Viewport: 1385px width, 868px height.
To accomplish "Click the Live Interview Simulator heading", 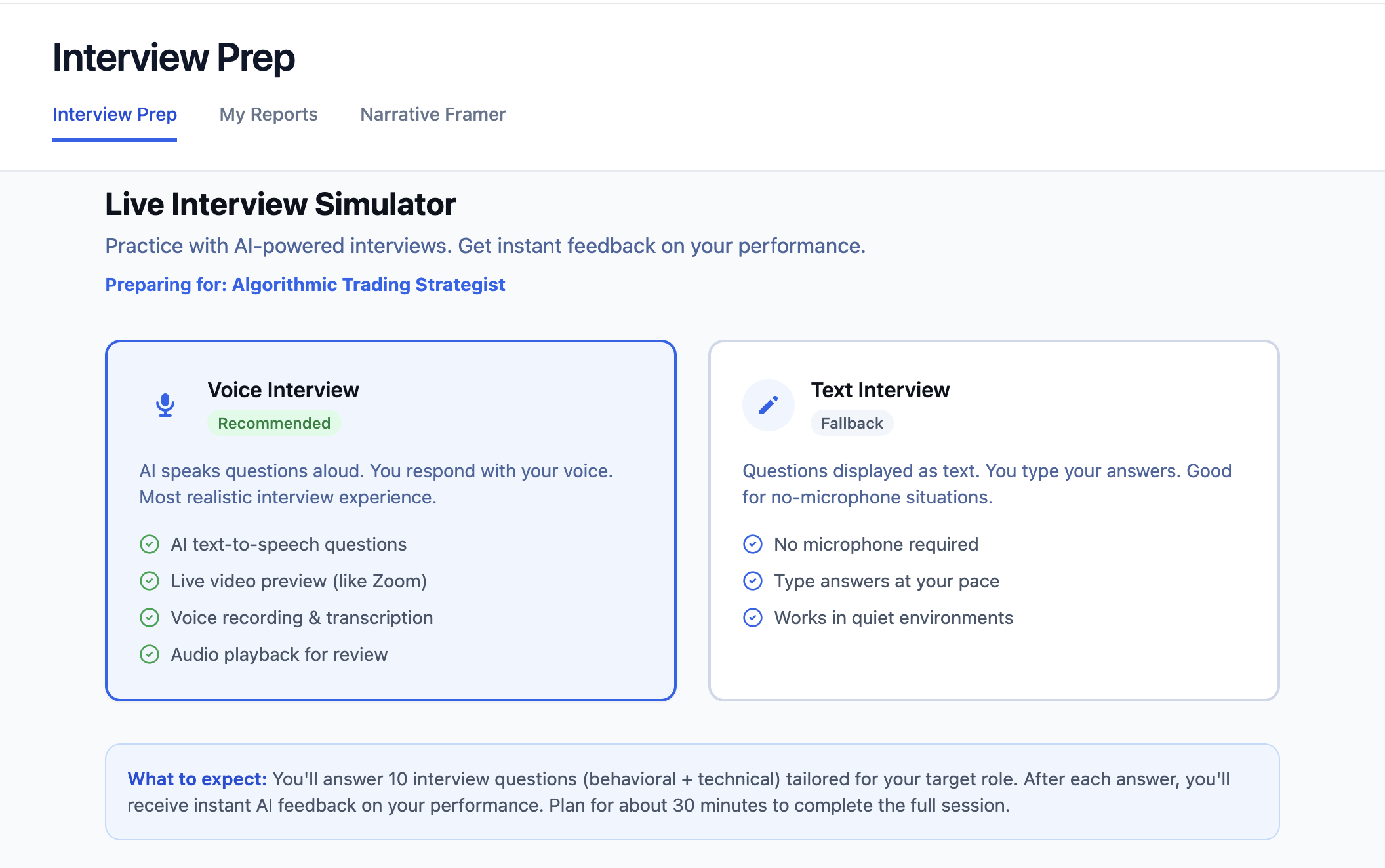I will click(x=281, y=204).
